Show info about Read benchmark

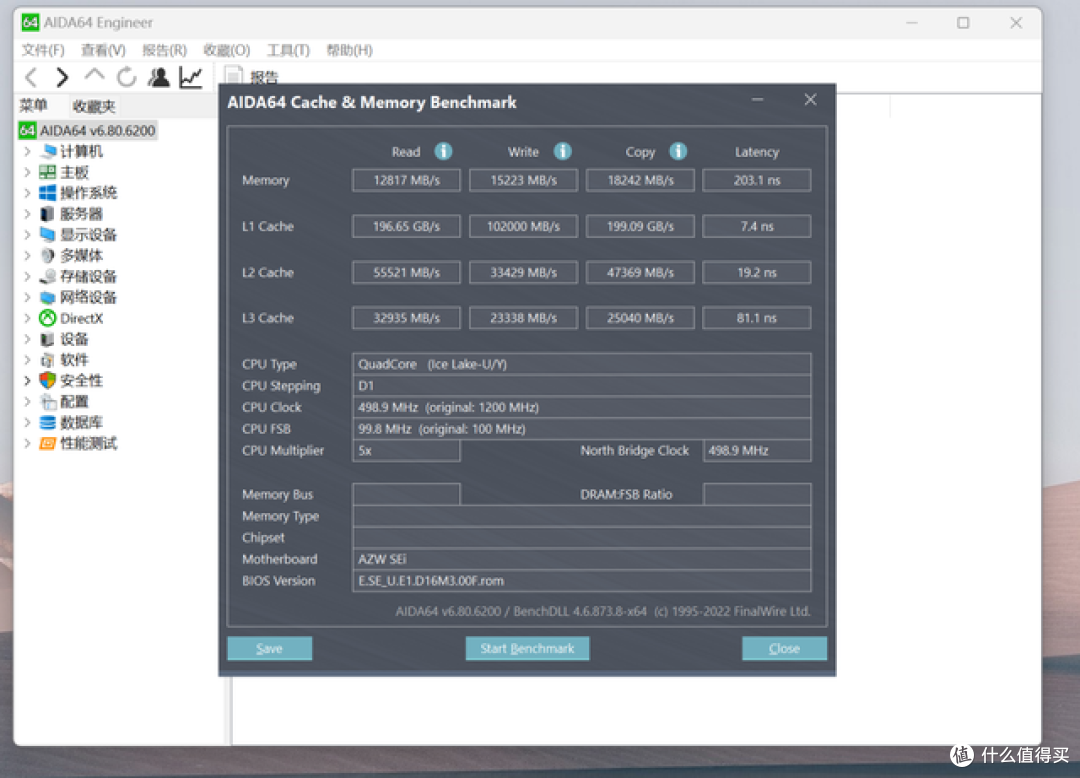(443, 151)
